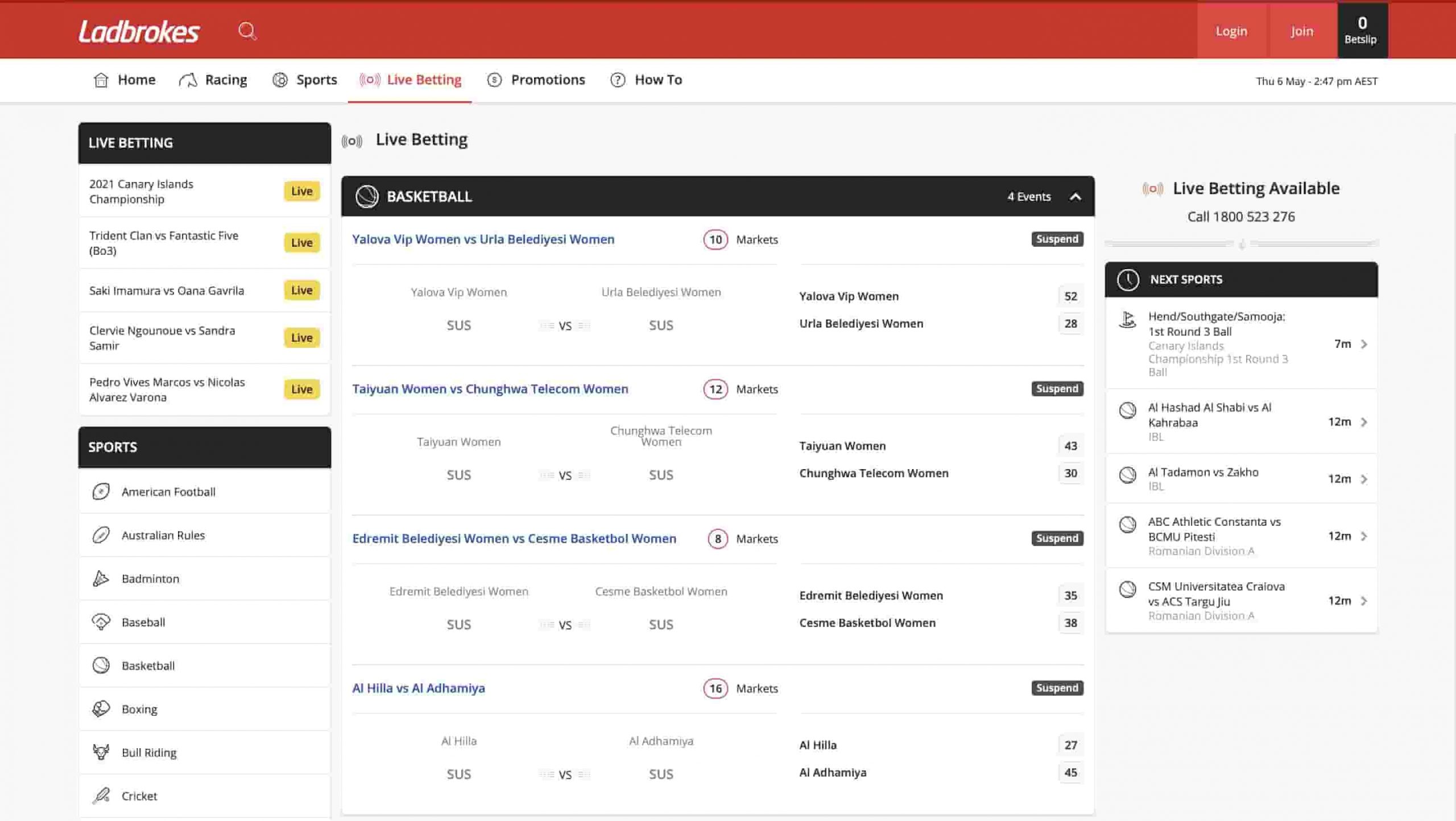Screen dimensions: 1456x821
Task: Open the Sports tab
Action: 305,80
